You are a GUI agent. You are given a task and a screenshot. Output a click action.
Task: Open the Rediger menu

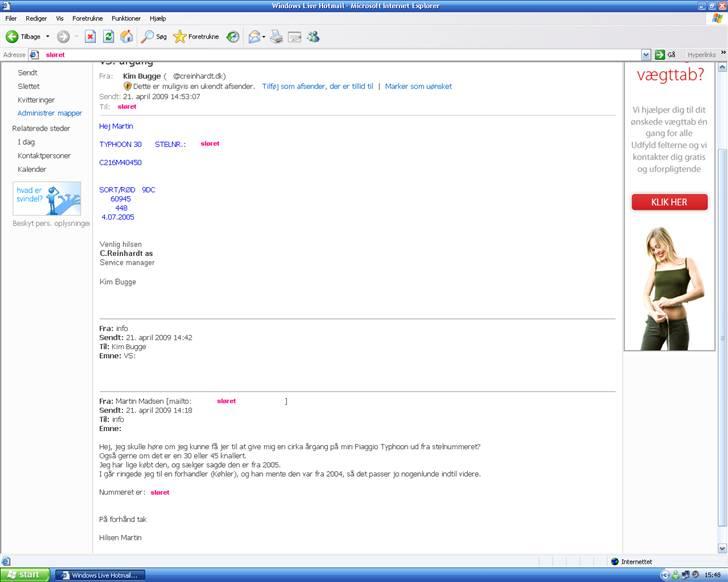click(x=36, y=18)
